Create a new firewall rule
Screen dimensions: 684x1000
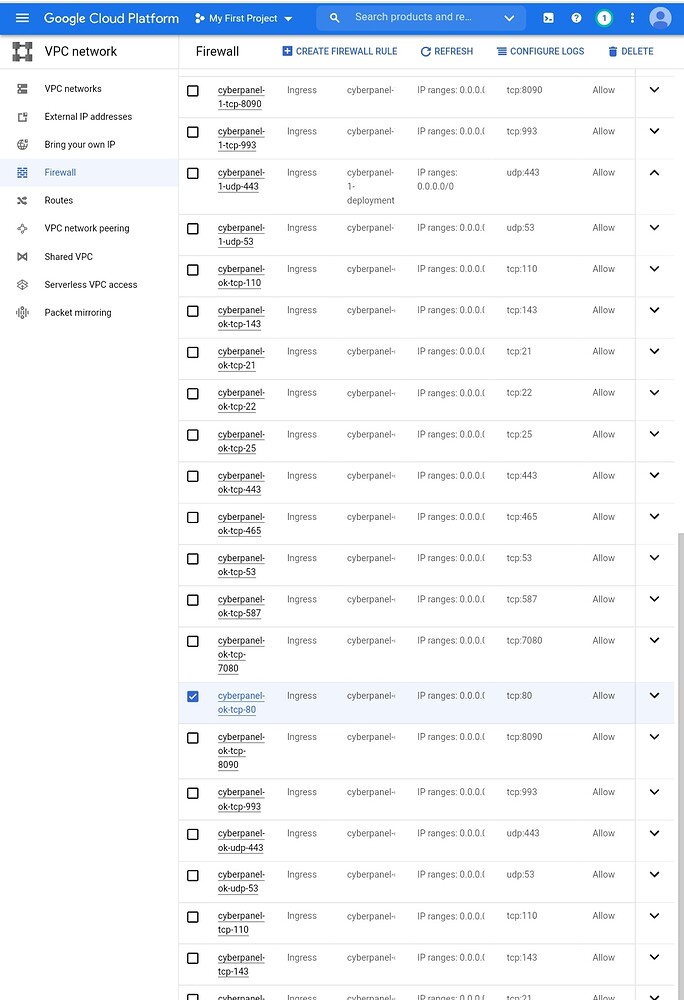tap(340, 51)
